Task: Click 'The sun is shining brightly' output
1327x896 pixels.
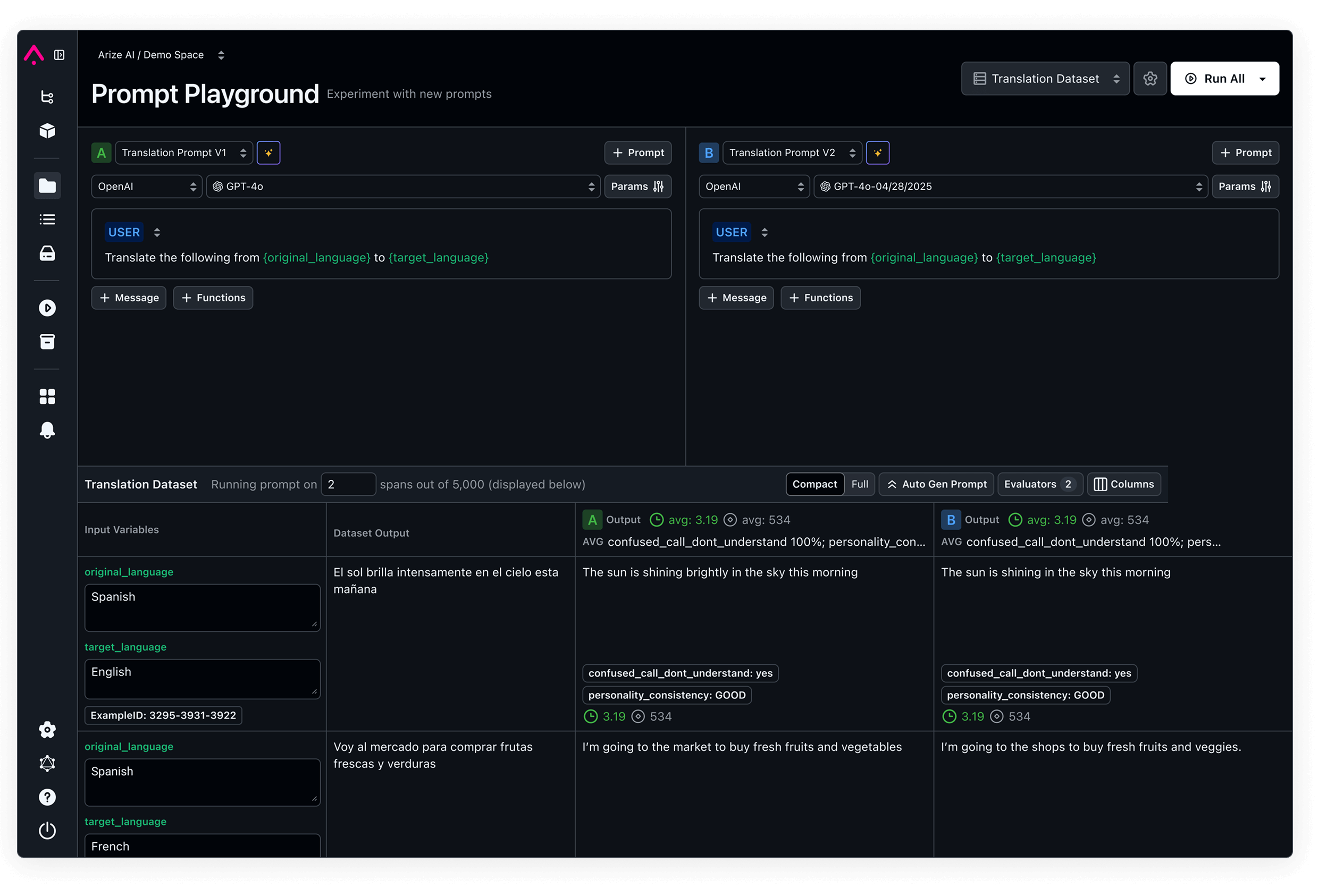Action: tap(719, 572)
